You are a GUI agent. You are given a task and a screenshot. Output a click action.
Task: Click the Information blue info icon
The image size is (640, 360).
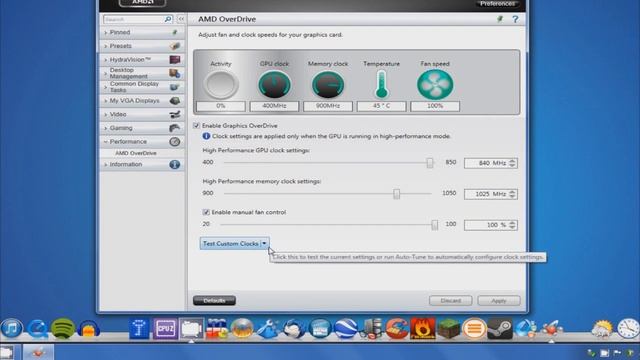point(174,164)
